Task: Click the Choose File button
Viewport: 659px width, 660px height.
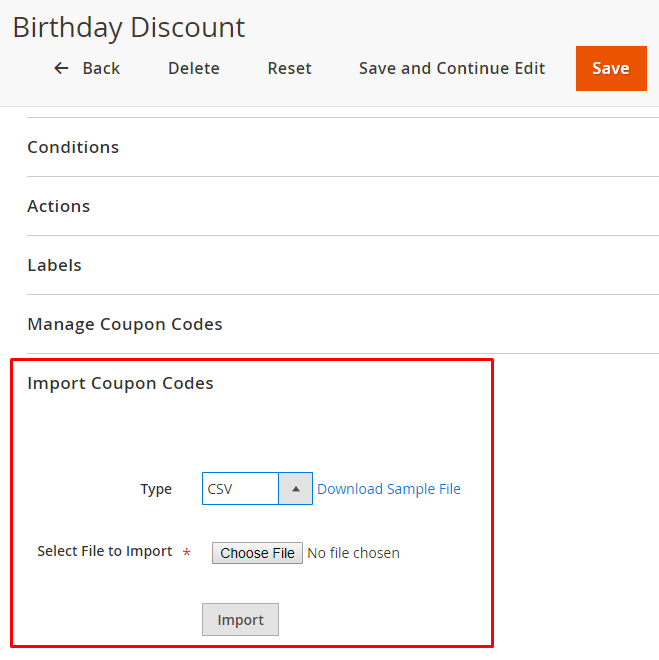Action: [257, 553]
